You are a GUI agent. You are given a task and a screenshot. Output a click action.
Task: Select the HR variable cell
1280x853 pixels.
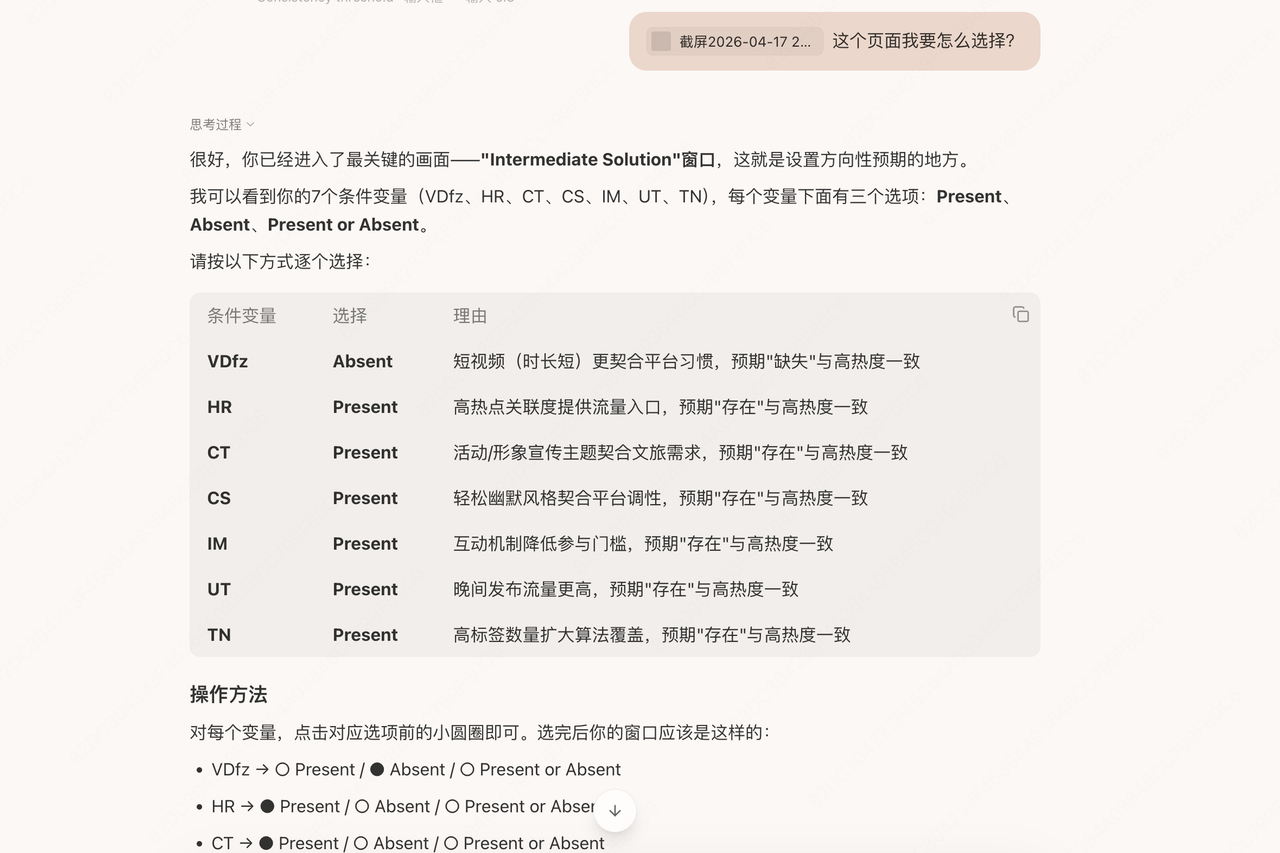pos(220,407)
